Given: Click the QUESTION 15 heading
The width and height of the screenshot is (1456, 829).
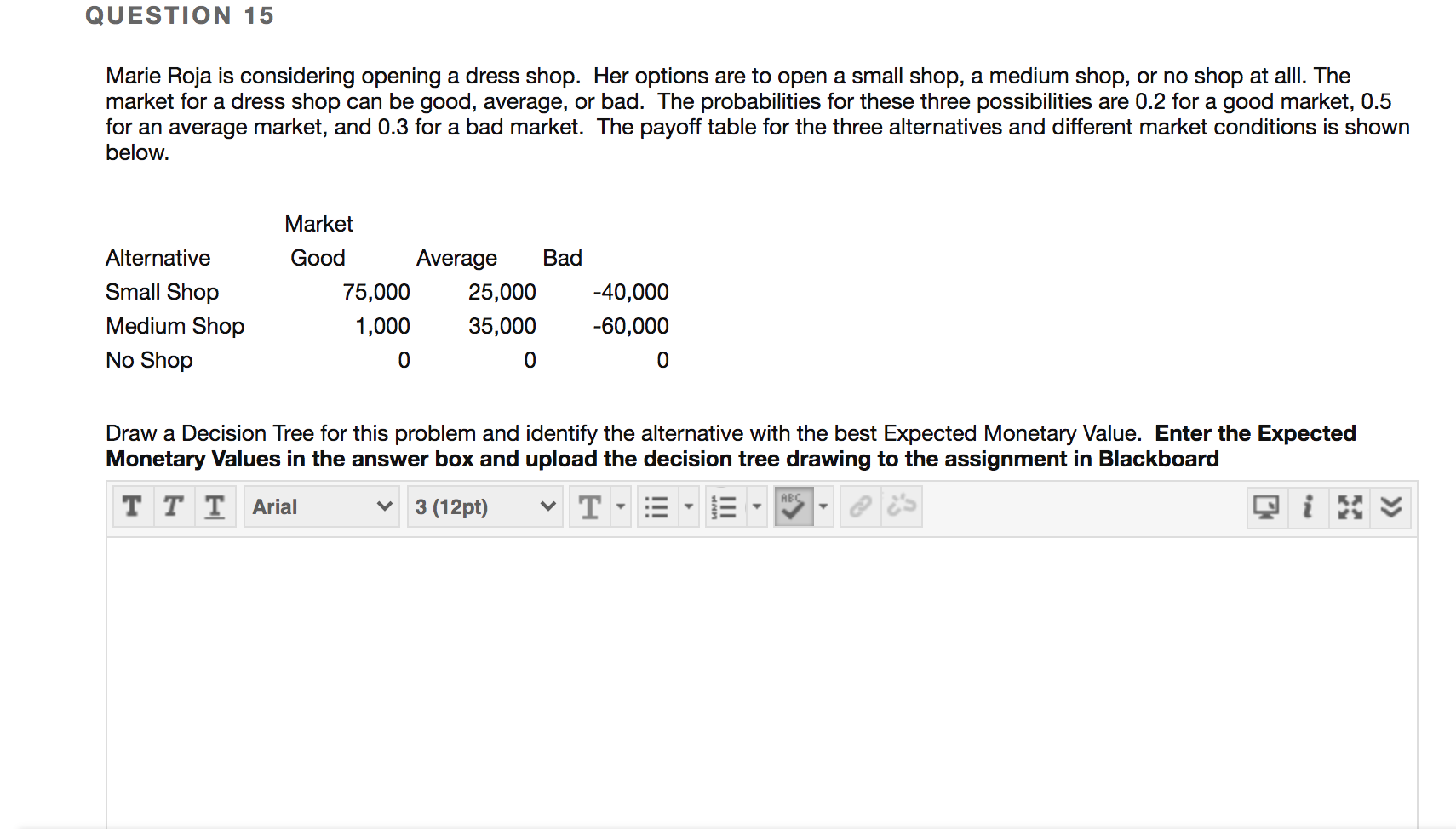Looking at the screenshot, I should [x=178, y=15].
